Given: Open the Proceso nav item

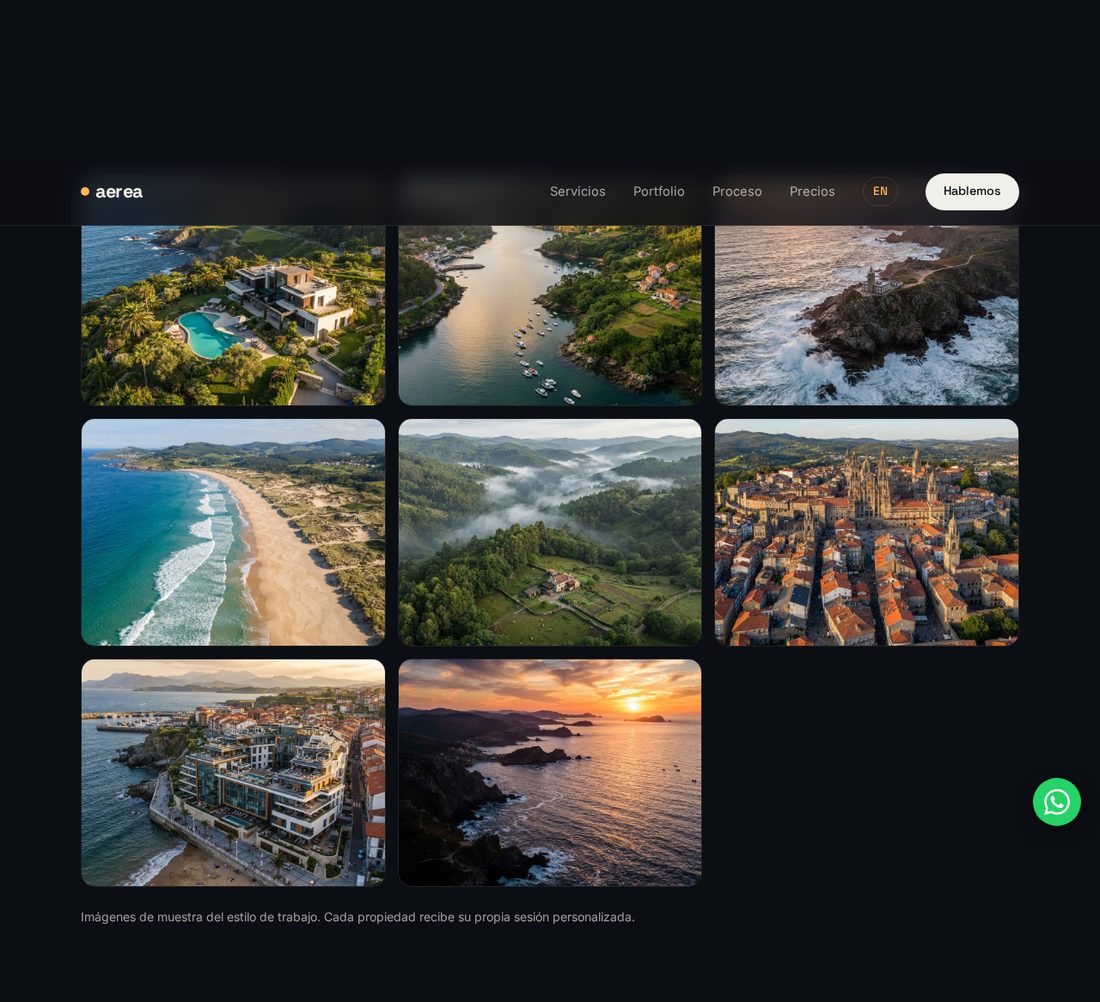Looking at the screenshot, I should tap(737, 192).
